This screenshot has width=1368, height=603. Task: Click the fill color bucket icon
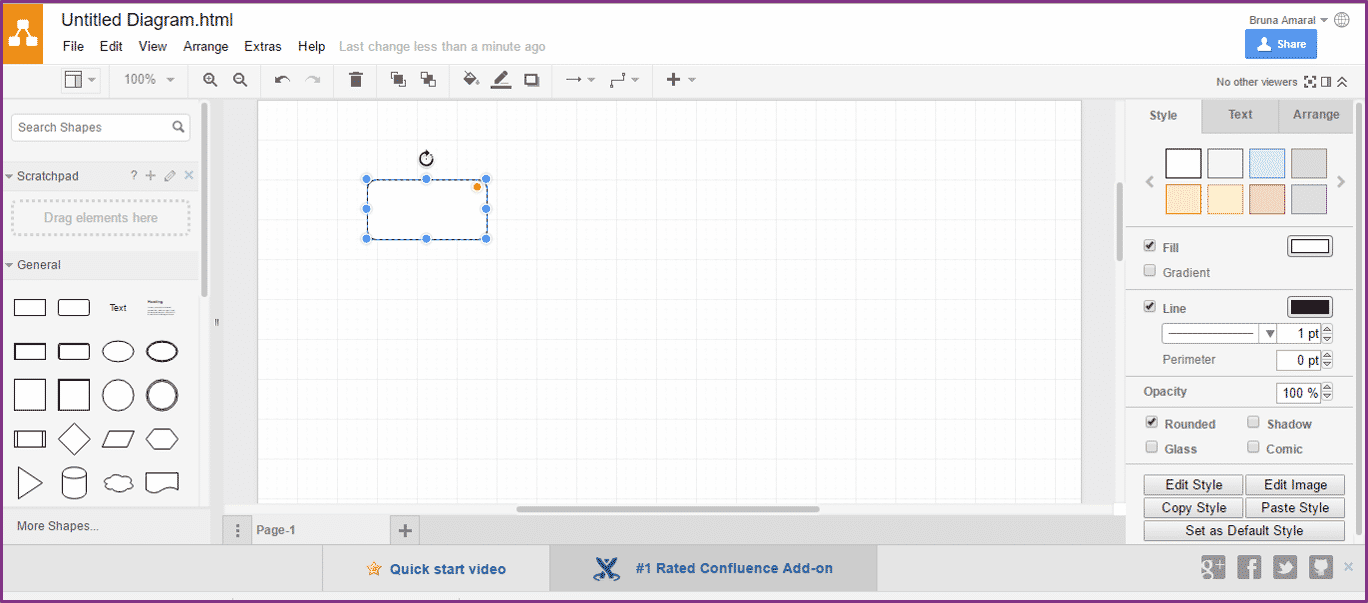pos(471,80)
